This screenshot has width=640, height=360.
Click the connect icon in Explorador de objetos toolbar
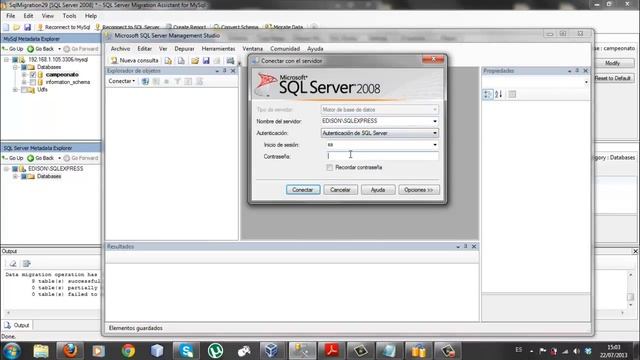(145, 81)
